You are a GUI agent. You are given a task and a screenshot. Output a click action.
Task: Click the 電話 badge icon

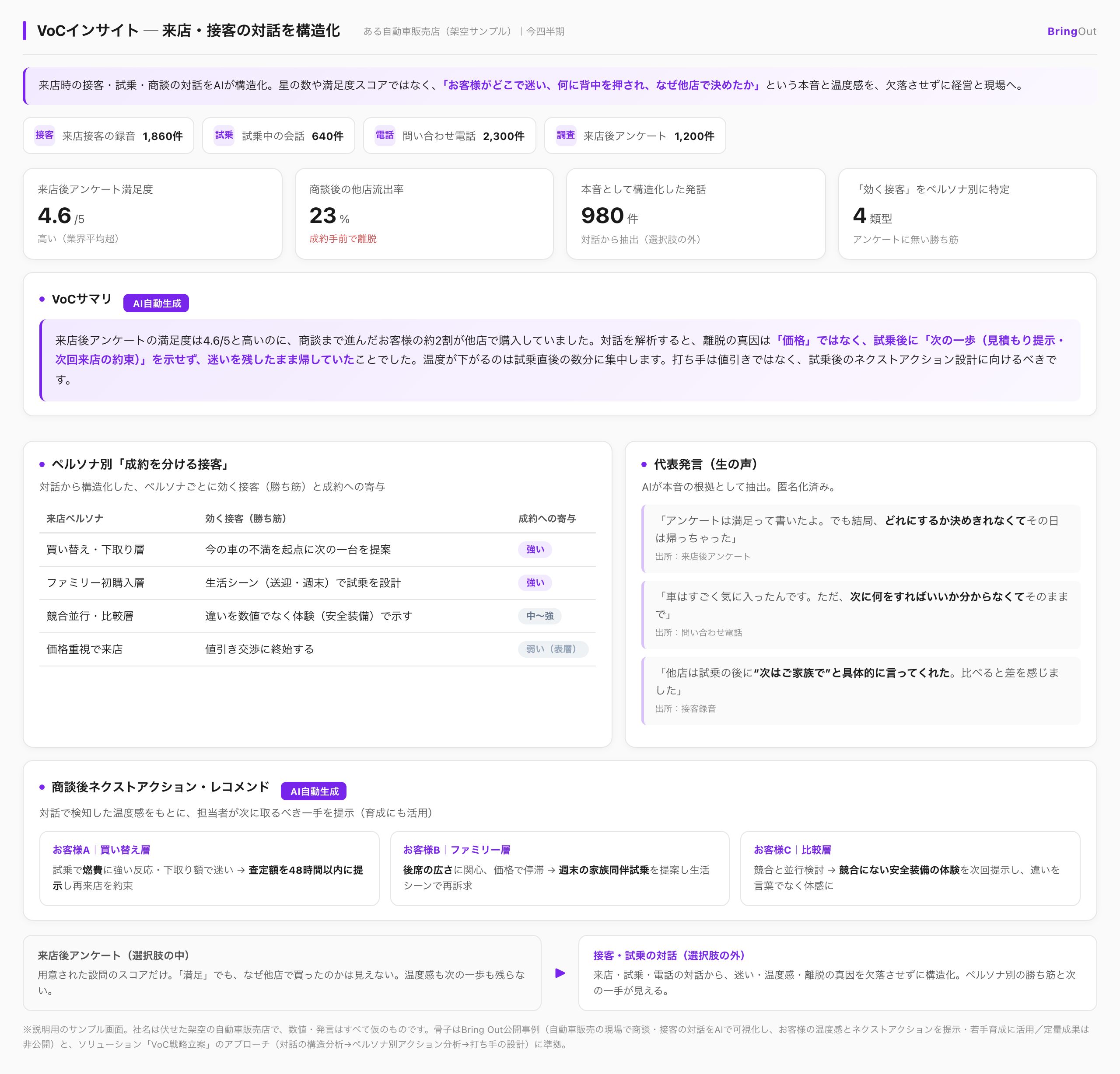pos(385,136)
